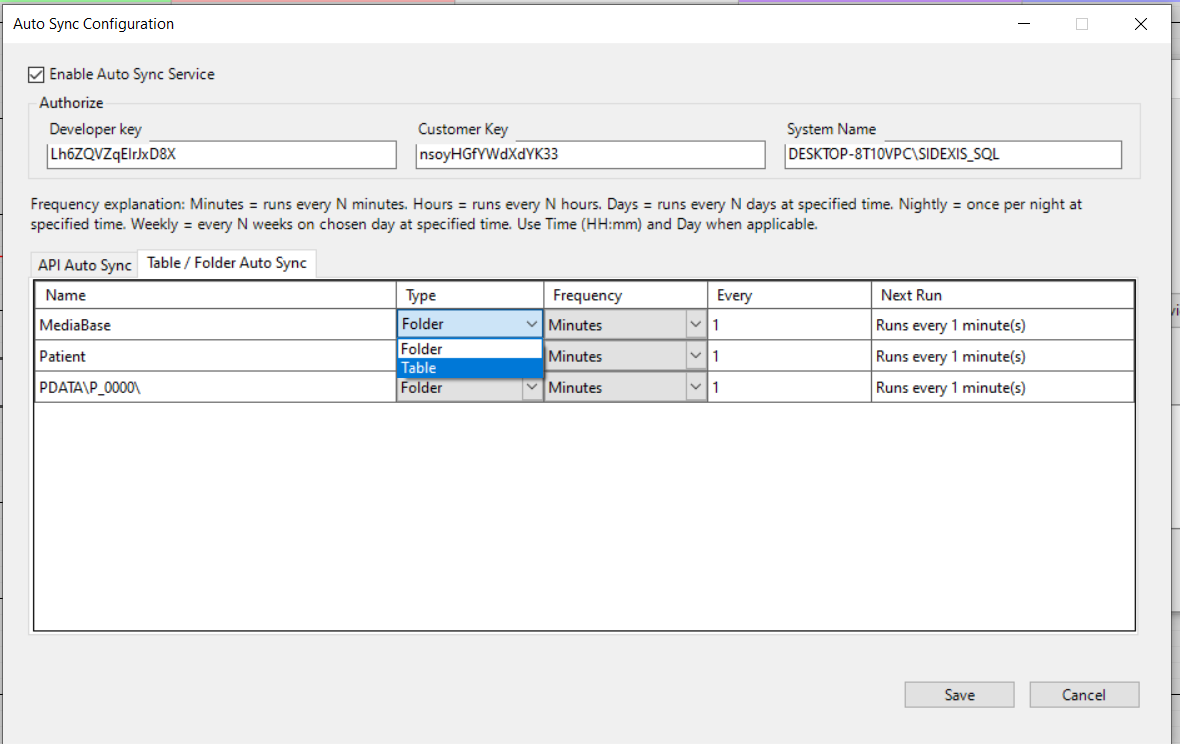Image resolution: width=1180 pixels, height=744 pixels.
Task: Click the MediaBase name cell
Action: click(x=215, y=325)
